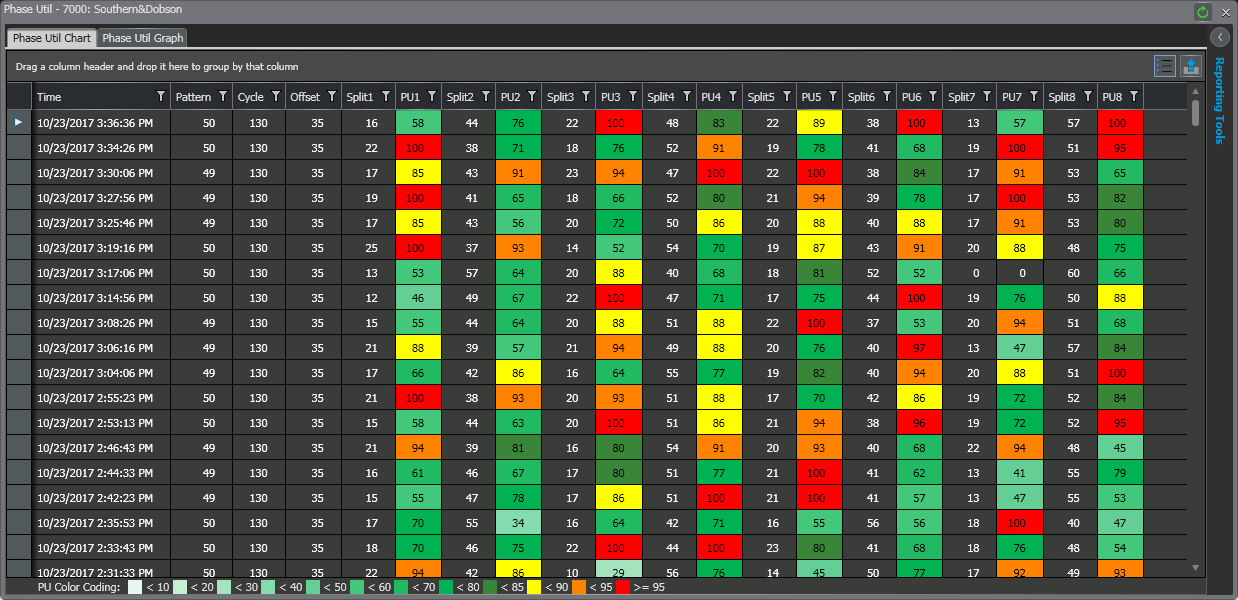1238x600 pixels.
Task: Click the Time column filter icon
Action: click(x=161, y=97)
